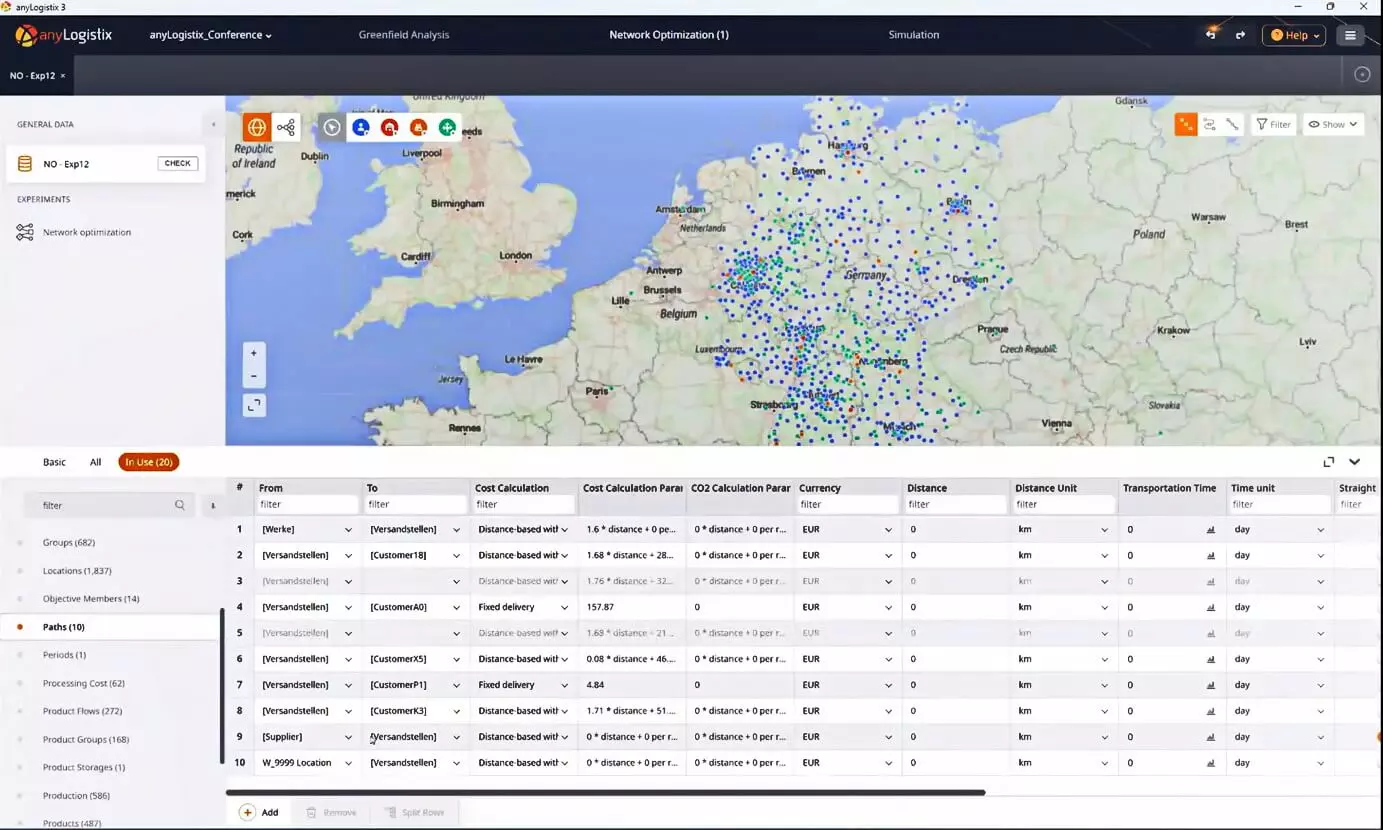Open the hamburger main menu
Viewport: 1383px width, 830px height.
(x=1350, y=35)
